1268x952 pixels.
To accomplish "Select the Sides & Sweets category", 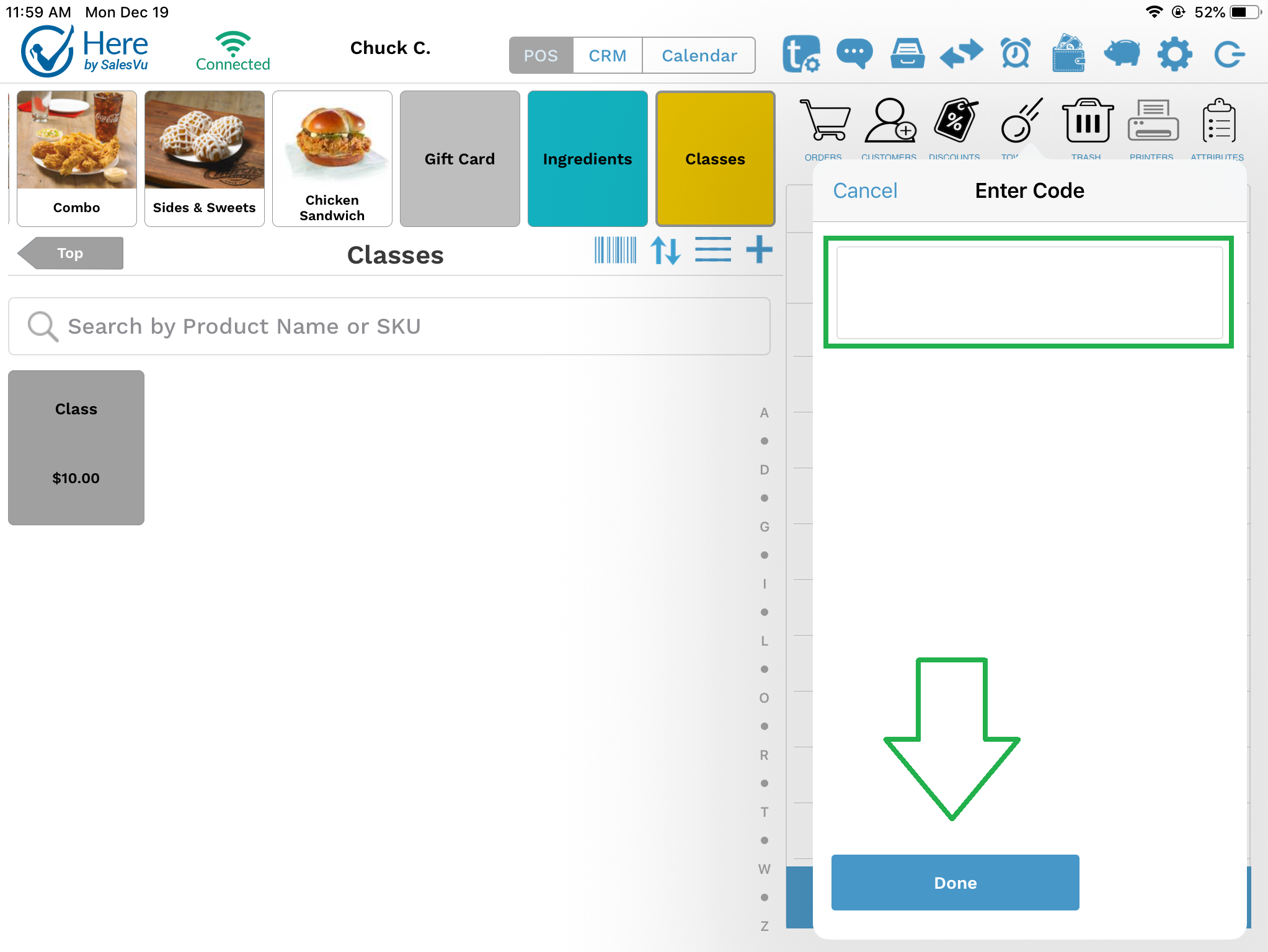I will pos(205,159).
